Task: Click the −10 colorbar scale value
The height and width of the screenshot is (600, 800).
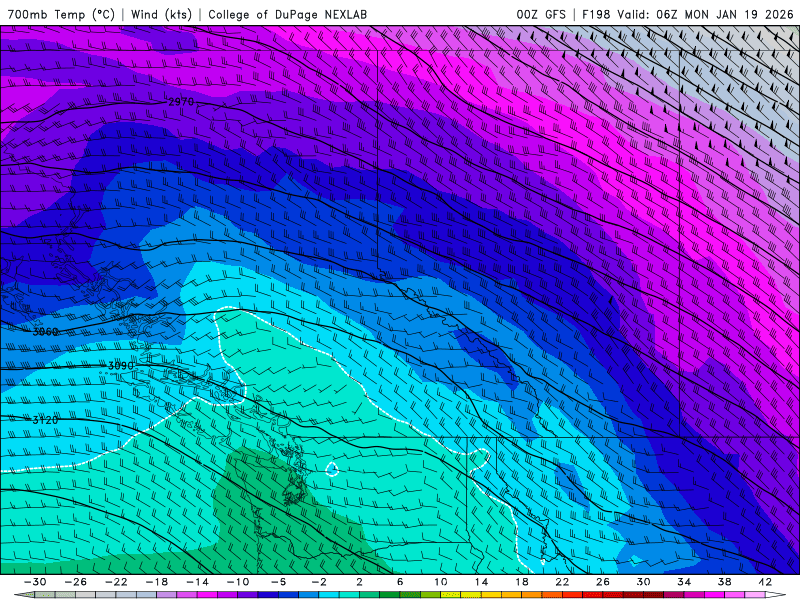Action: (x=238, y=582)
